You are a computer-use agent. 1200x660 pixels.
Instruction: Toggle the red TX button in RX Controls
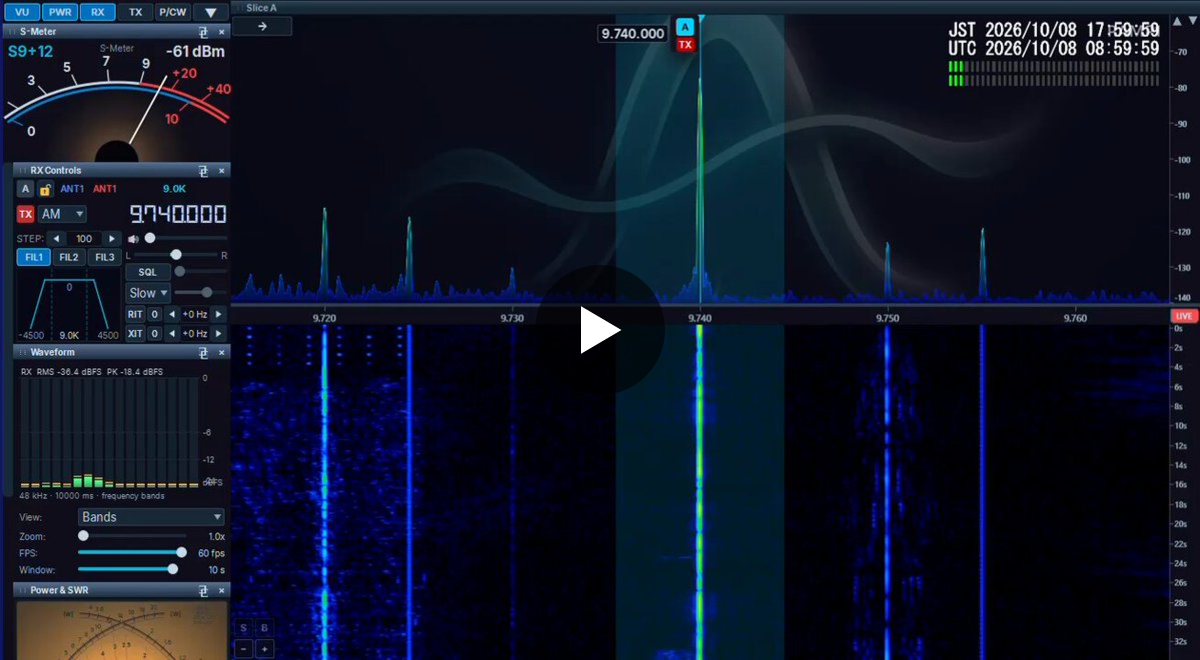(26, 214)
